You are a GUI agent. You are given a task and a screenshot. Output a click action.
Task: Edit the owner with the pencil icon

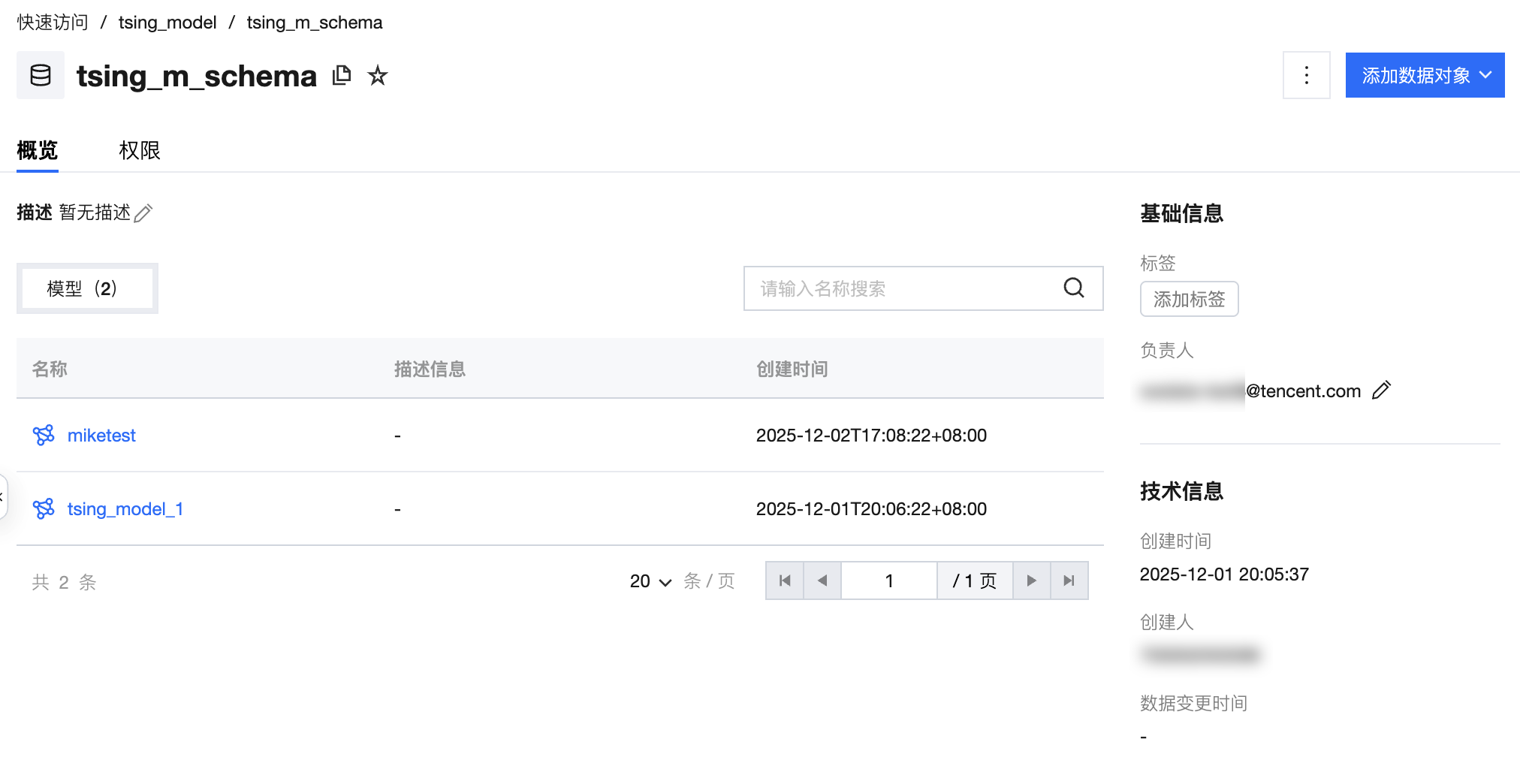(x=1381, y=390)
